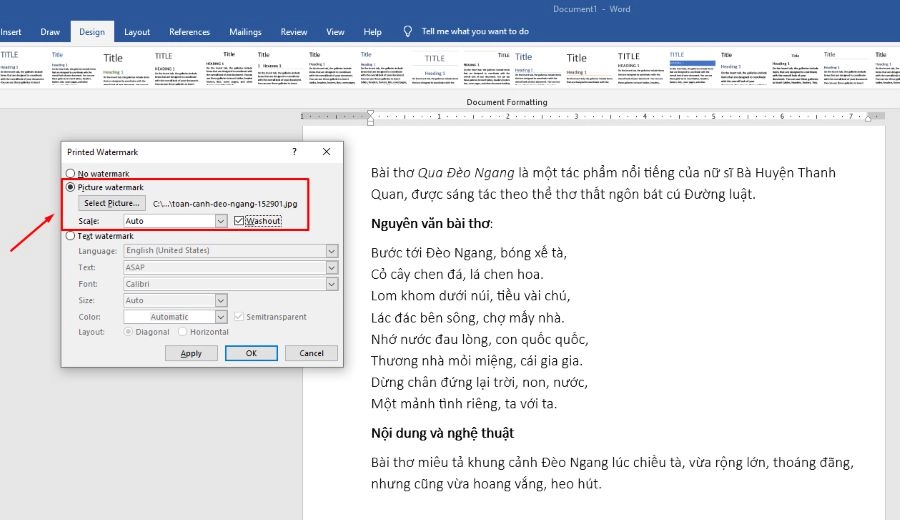900x520 pixels.
Task: Confirm the watermark with OK
Action: click(251, 353)
